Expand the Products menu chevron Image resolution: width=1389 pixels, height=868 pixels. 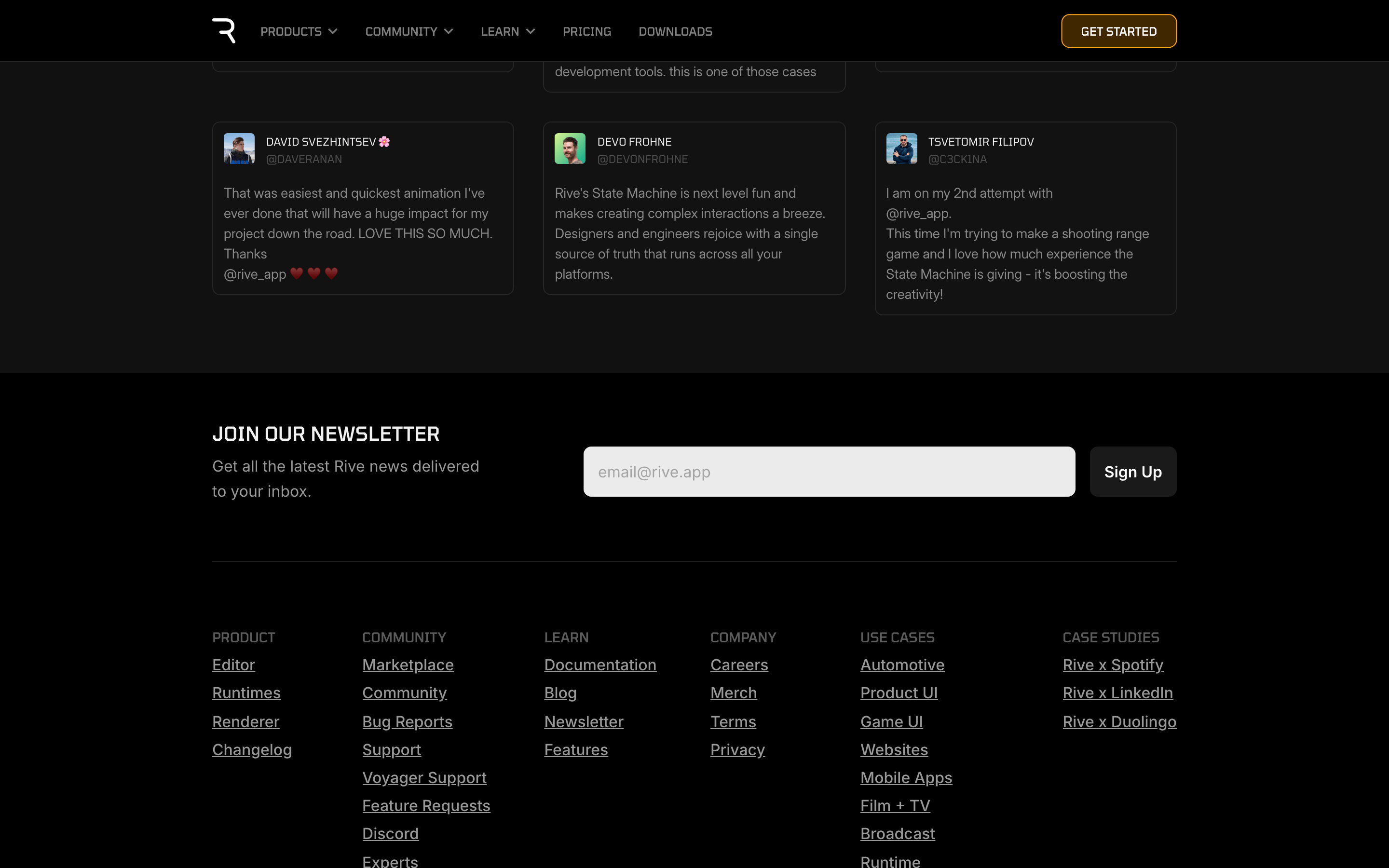click(333, 31)
